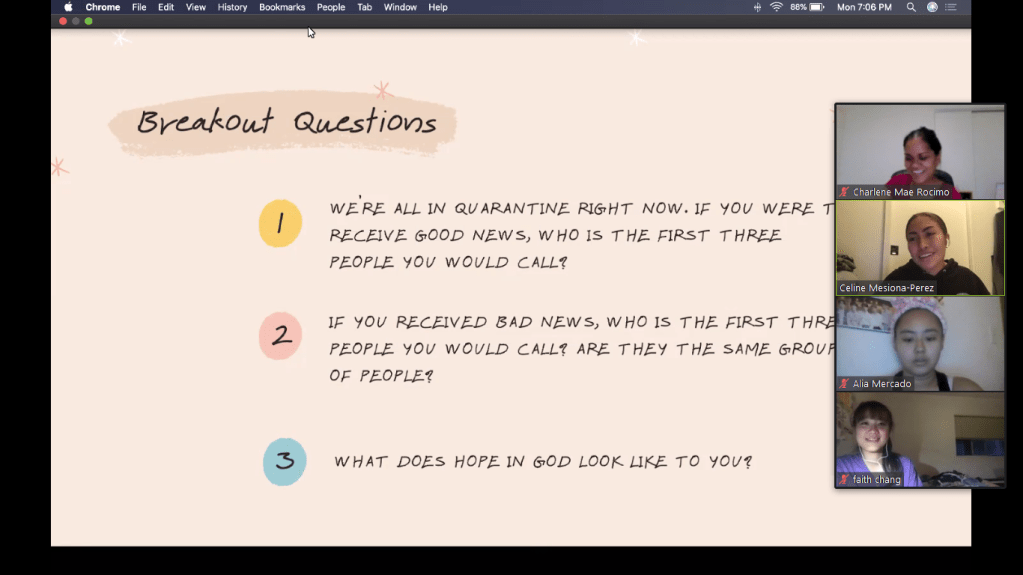Open the Notification Center list icon
The height and width of the screenshot is (575, 1023).
coord(951,7)
